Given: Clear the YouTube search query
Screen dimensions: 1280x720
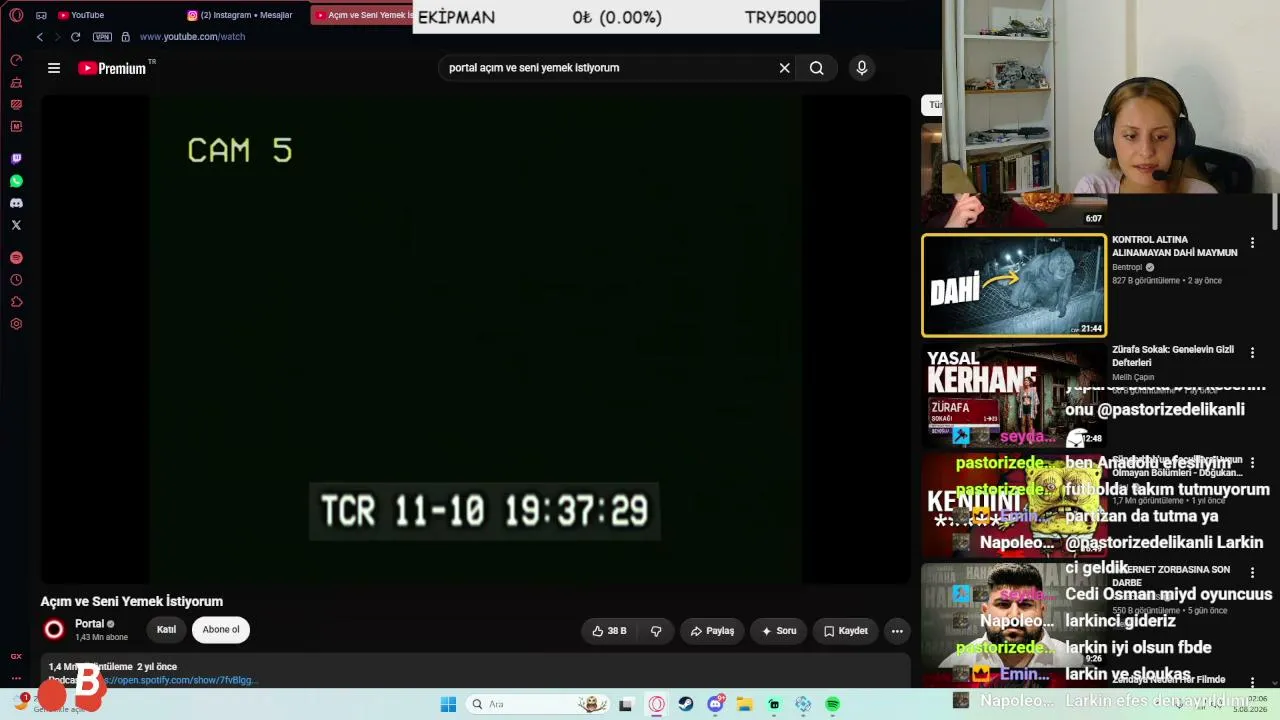Looking at the screenshot, I should 785,68.
